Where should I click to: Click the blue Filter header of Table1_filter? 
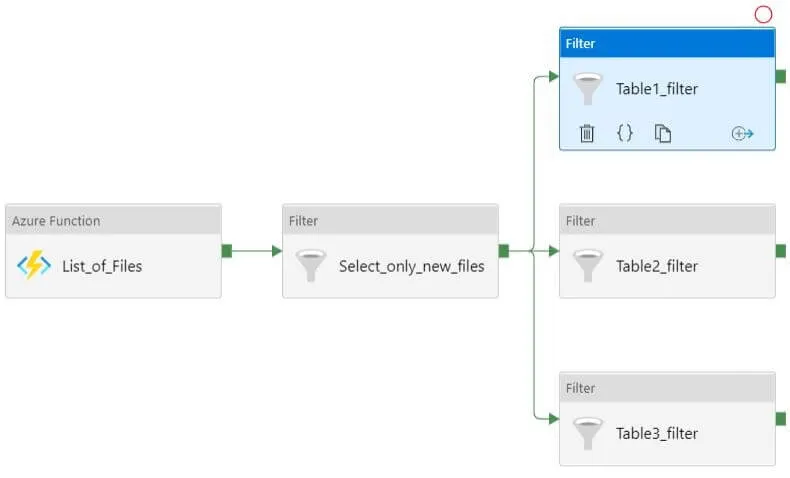tap(667, 44)
